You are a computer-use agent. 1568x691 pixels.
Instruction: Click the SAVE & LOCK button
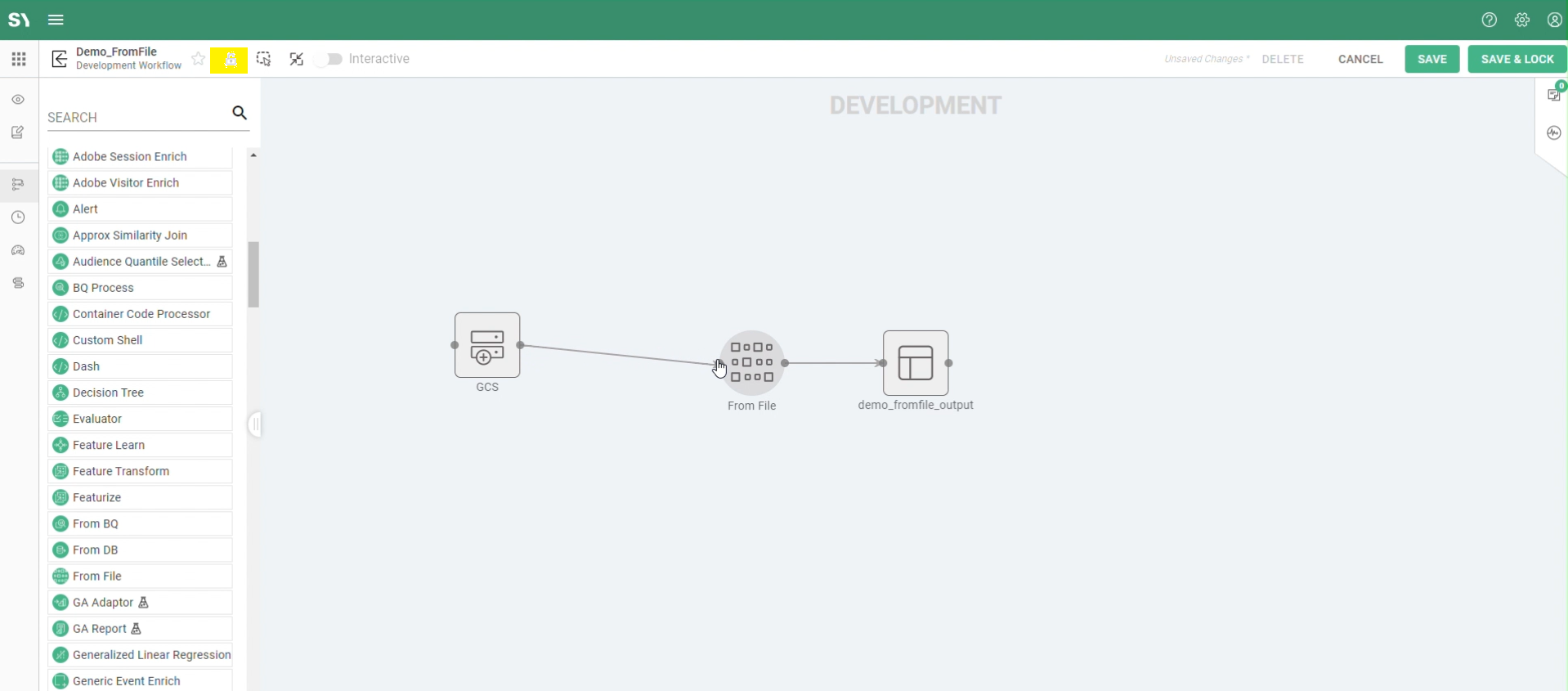[1516, 59]
